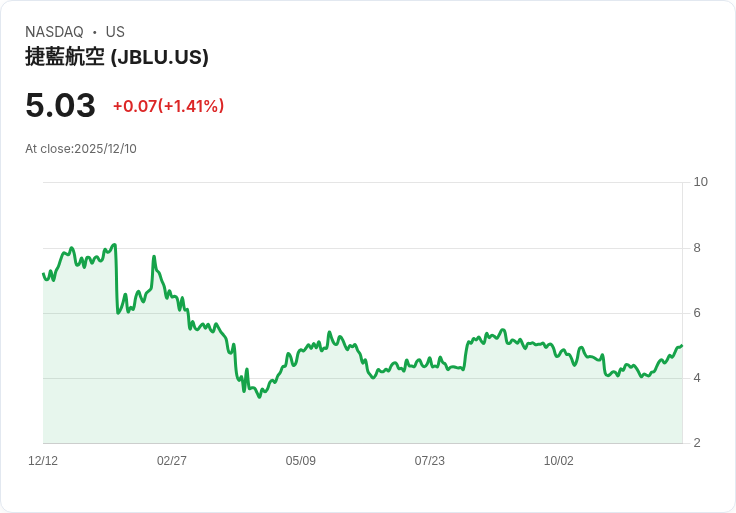Viewport: 736px width, 513px height.
Task: Click the chart's highest peak near 8
Action: point(115,245)
